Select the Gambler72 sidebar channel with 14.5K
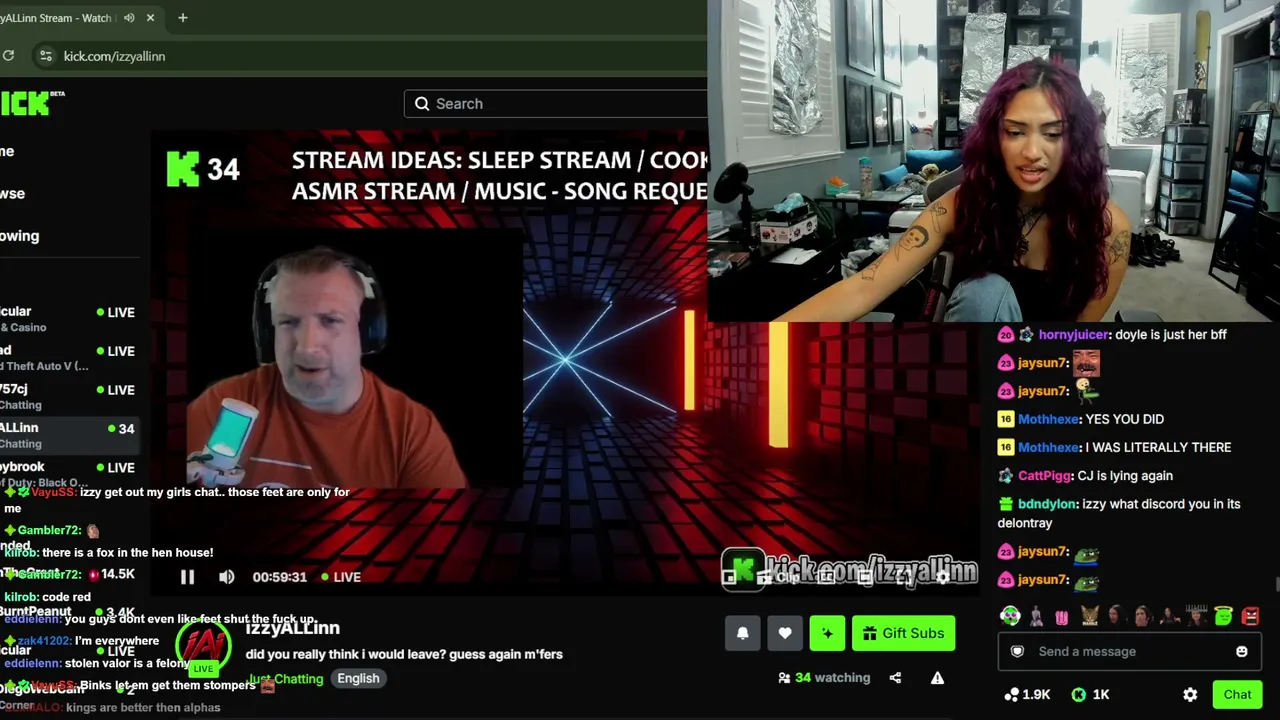Screen dimensions: 1280x720 pyautogui.click(x=68, y=574)
